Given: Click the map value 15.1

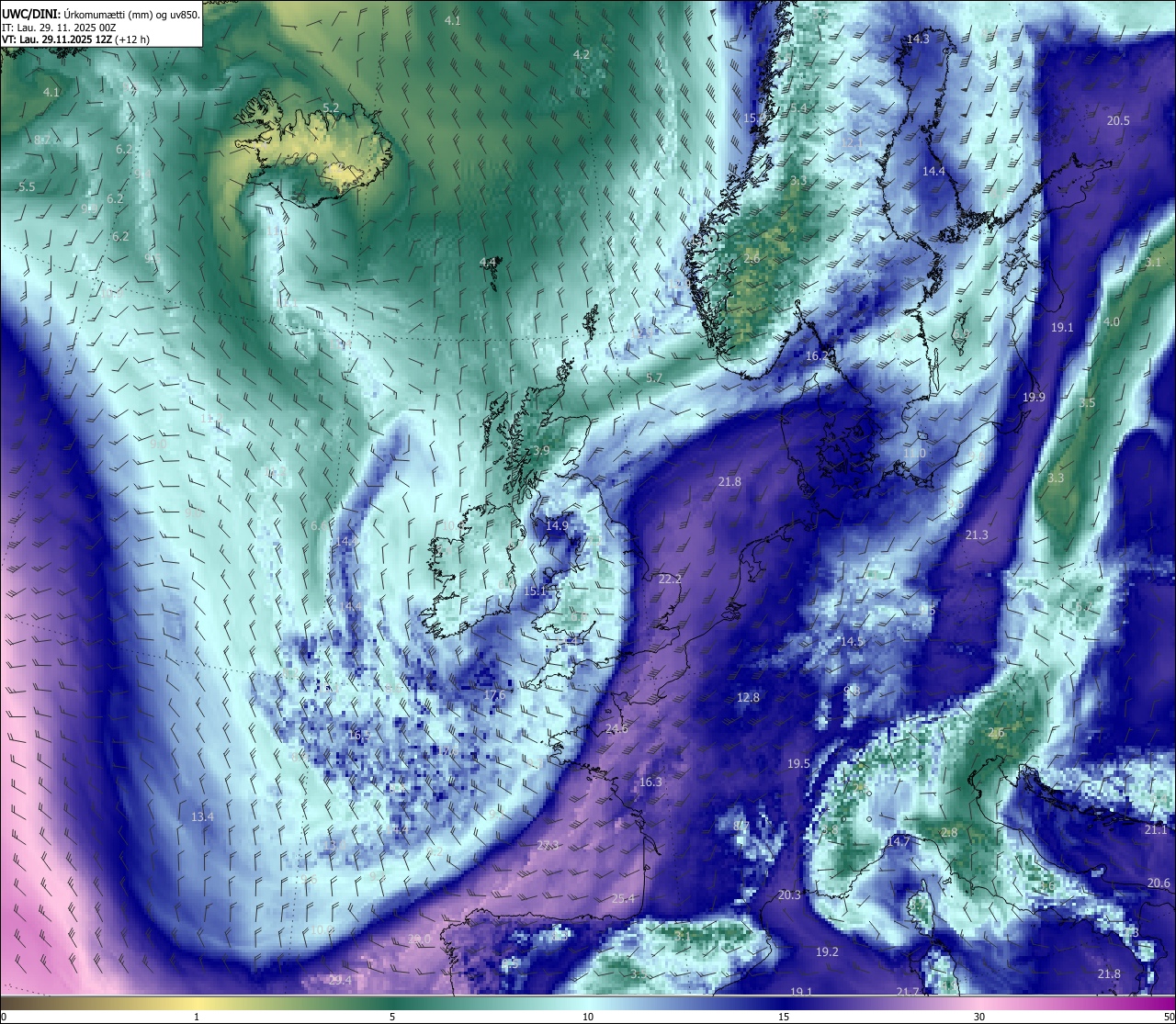Looking at the screenshot, I should (535, 591).
